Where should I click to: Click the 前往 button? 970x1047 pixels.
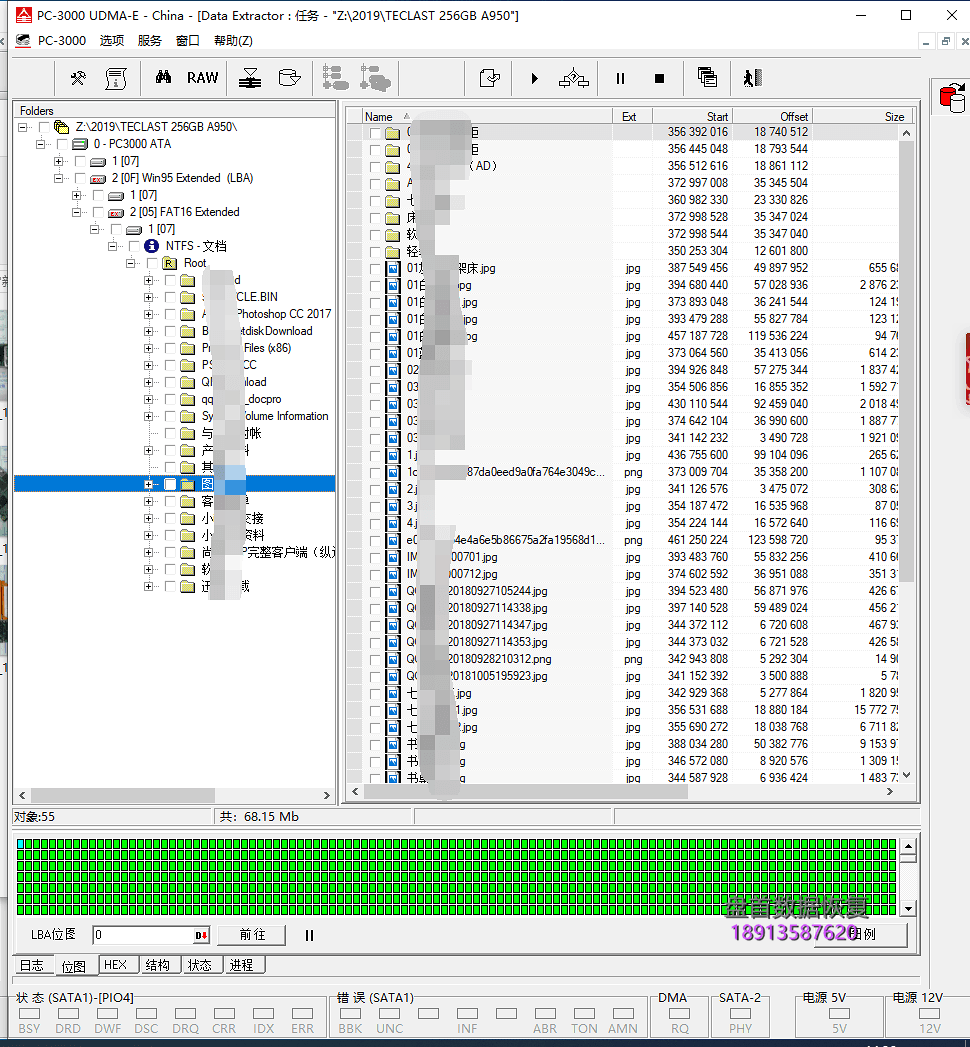pyautogui.click(x=252, y=935)
